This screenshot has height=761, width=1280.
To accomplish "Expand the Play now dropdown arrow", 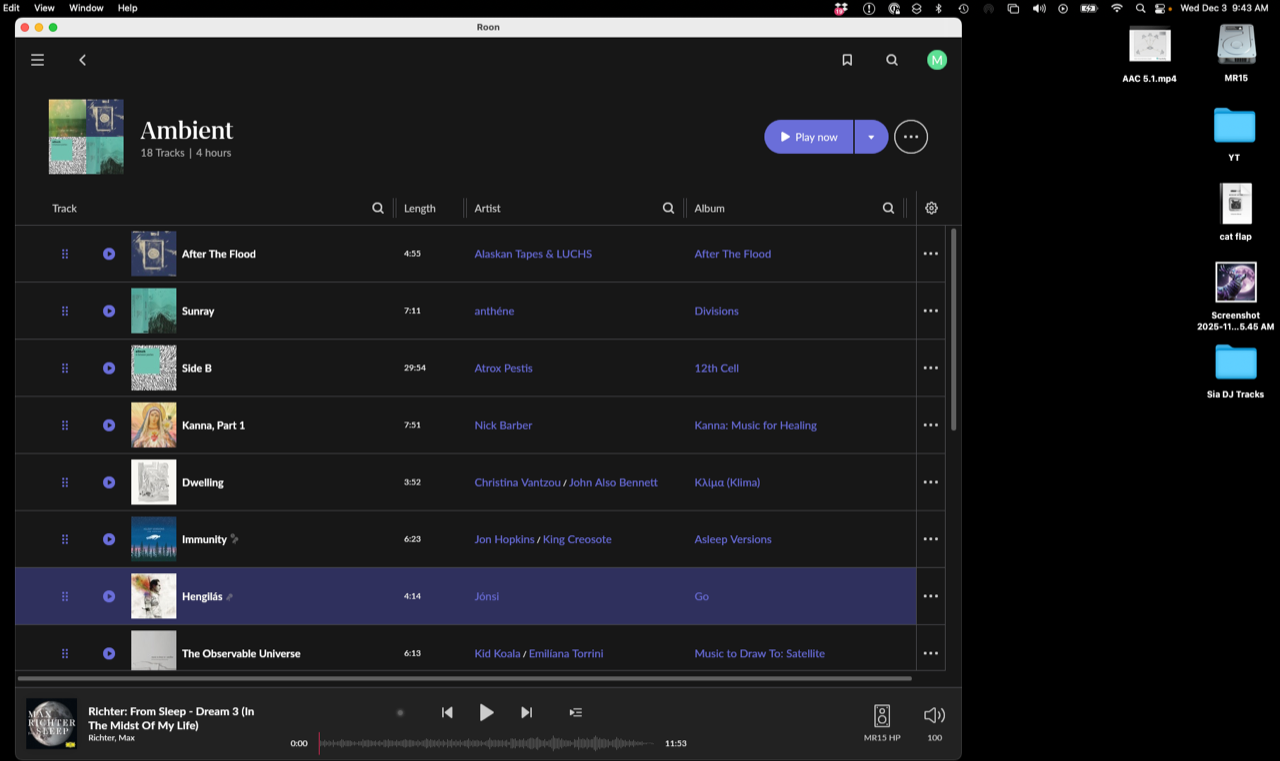I will [x=871, y=137].
